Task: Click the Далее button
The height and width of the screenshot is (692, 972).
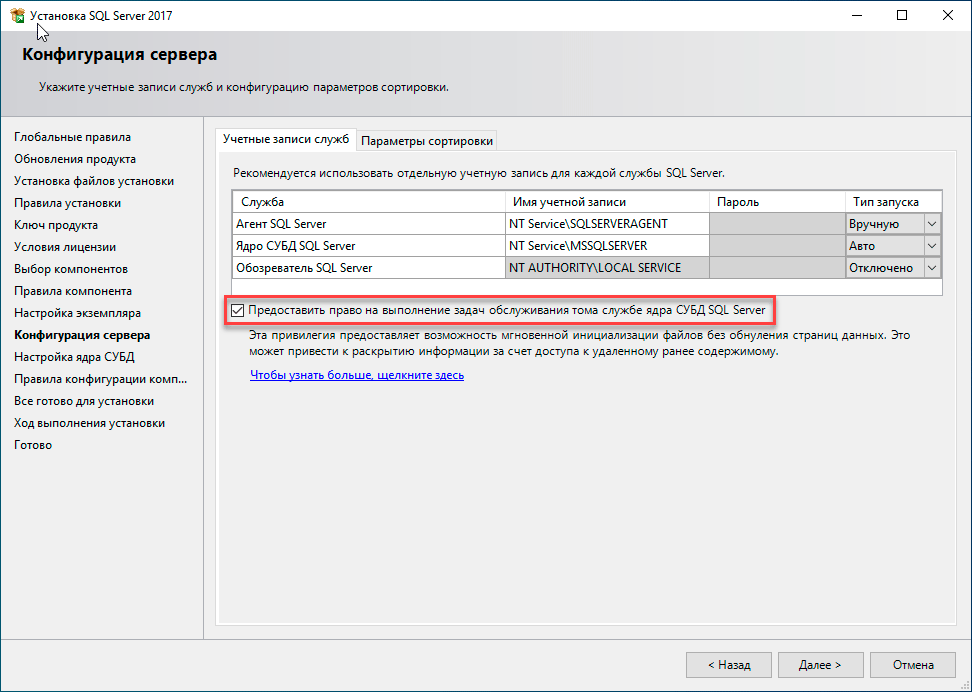Action: pyautogui.click(x=820, y=664)
